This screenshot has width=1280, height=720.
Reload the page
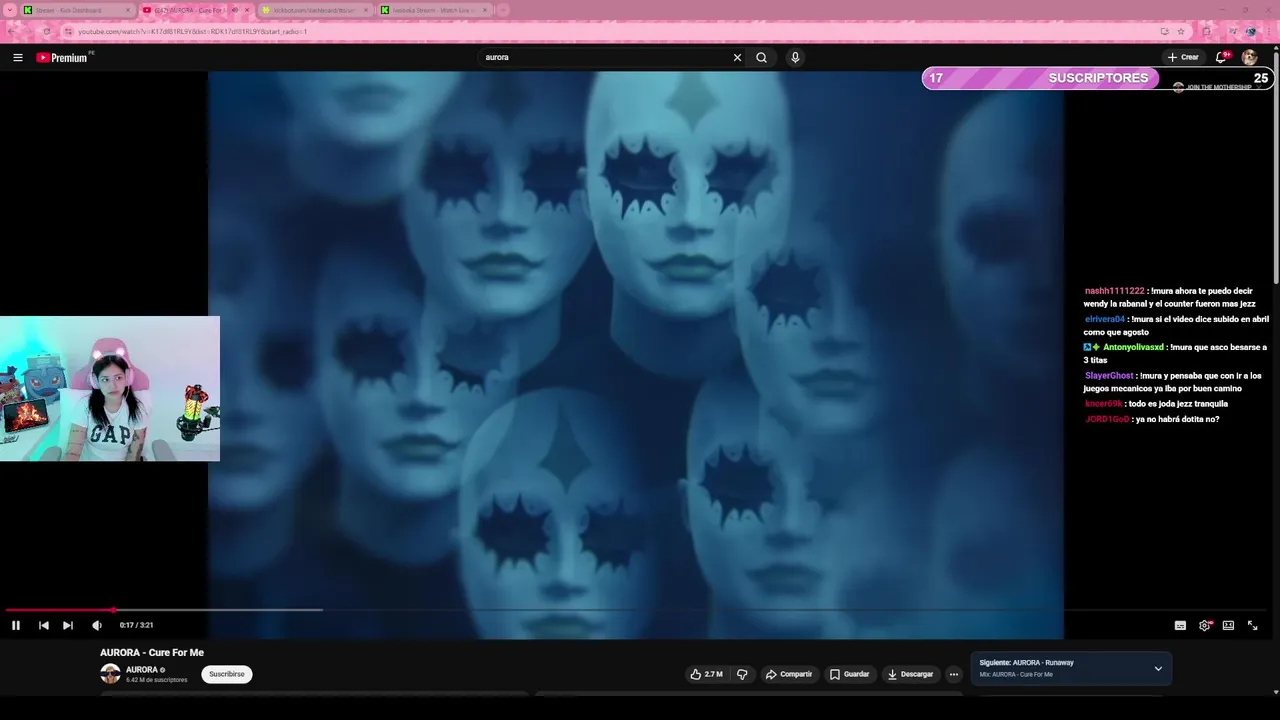pos(46,31)
